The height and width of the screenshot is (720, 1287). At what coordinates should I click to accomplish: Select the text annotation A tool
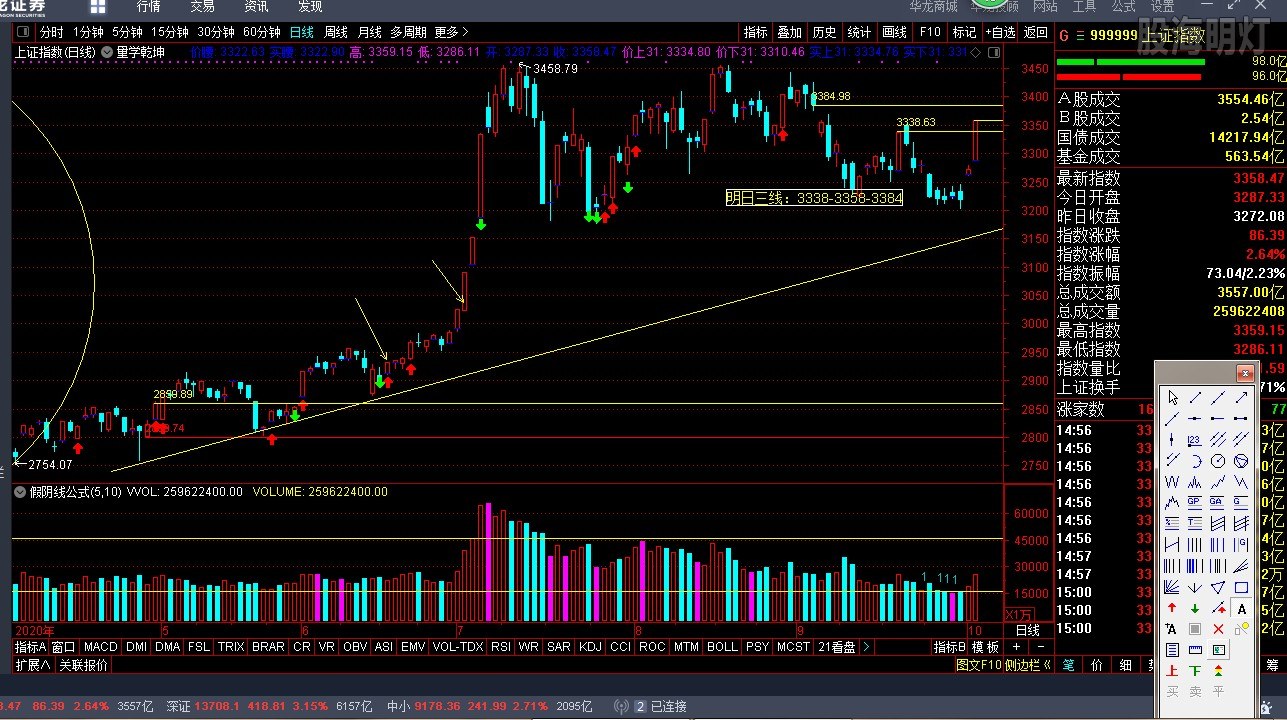[1241, 609]
